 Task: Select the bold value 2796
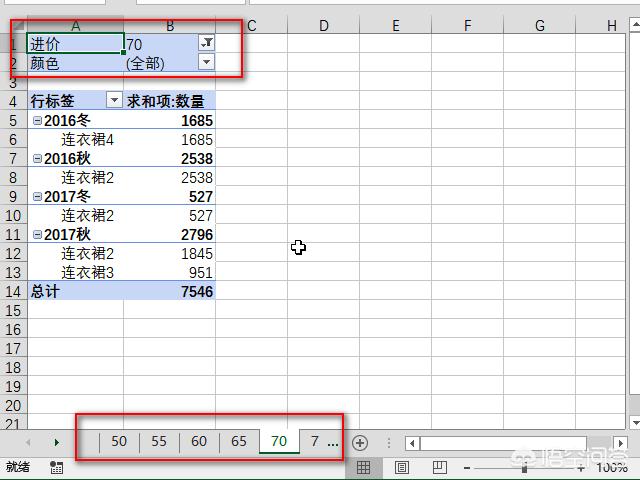tap(169, 234)
